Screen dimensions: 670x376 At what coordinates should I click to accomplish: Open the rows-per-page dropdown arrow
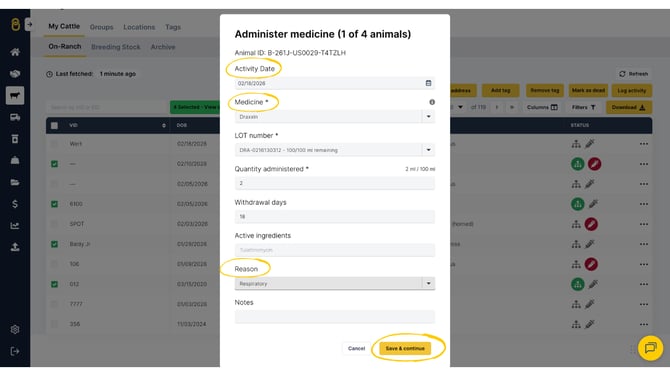[460, 107]
